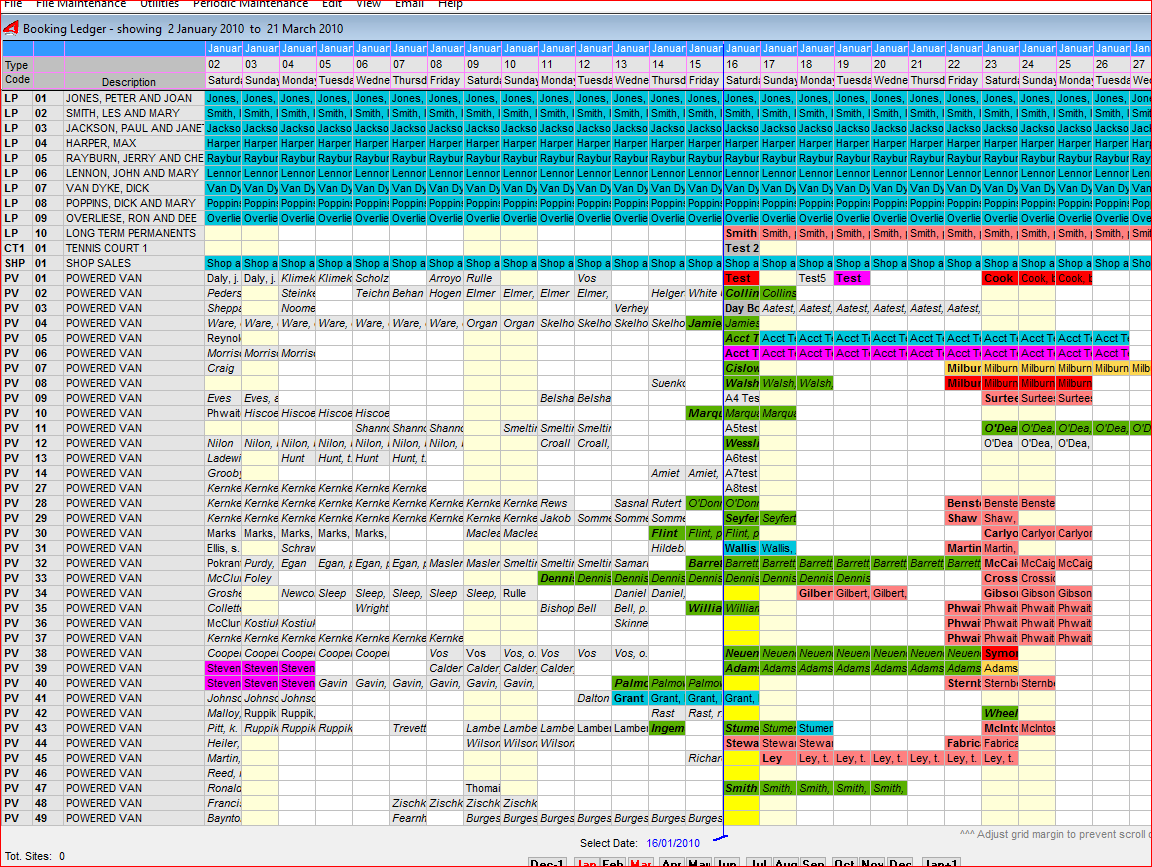Click the Booking Ledger window icon
This screenshot has height=867, width=1152.
[11, 29]
